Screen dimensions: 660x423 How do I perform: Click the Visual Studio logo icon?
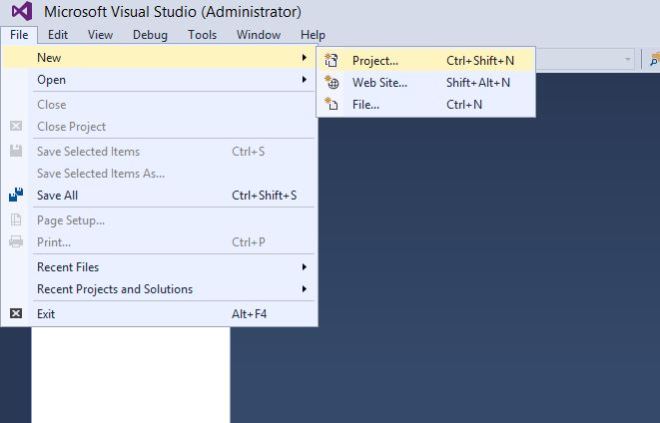tap(20, 13)
